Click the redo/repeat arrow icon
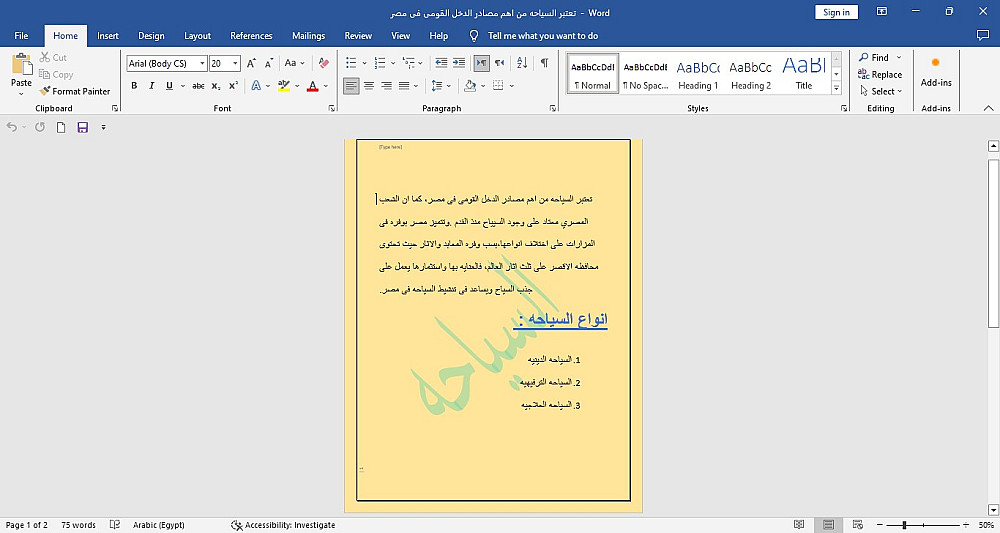1000x533 pixels. pyautogui.click(x=40, y=128)
